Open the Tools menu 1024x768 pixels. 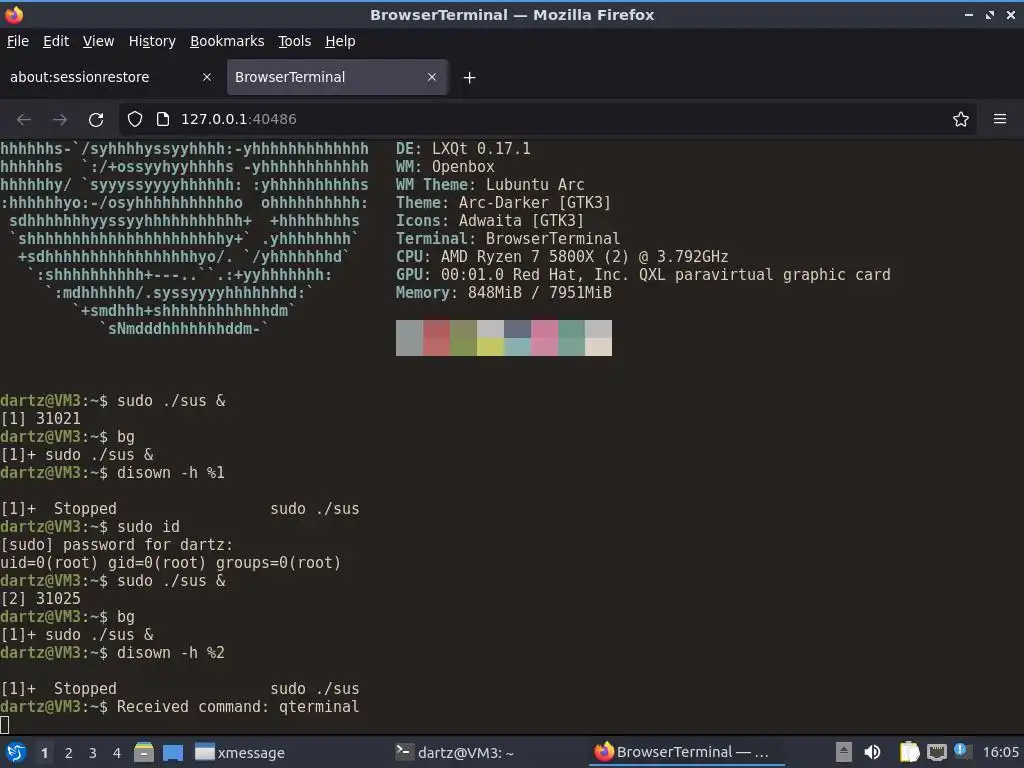pos(295,41)
